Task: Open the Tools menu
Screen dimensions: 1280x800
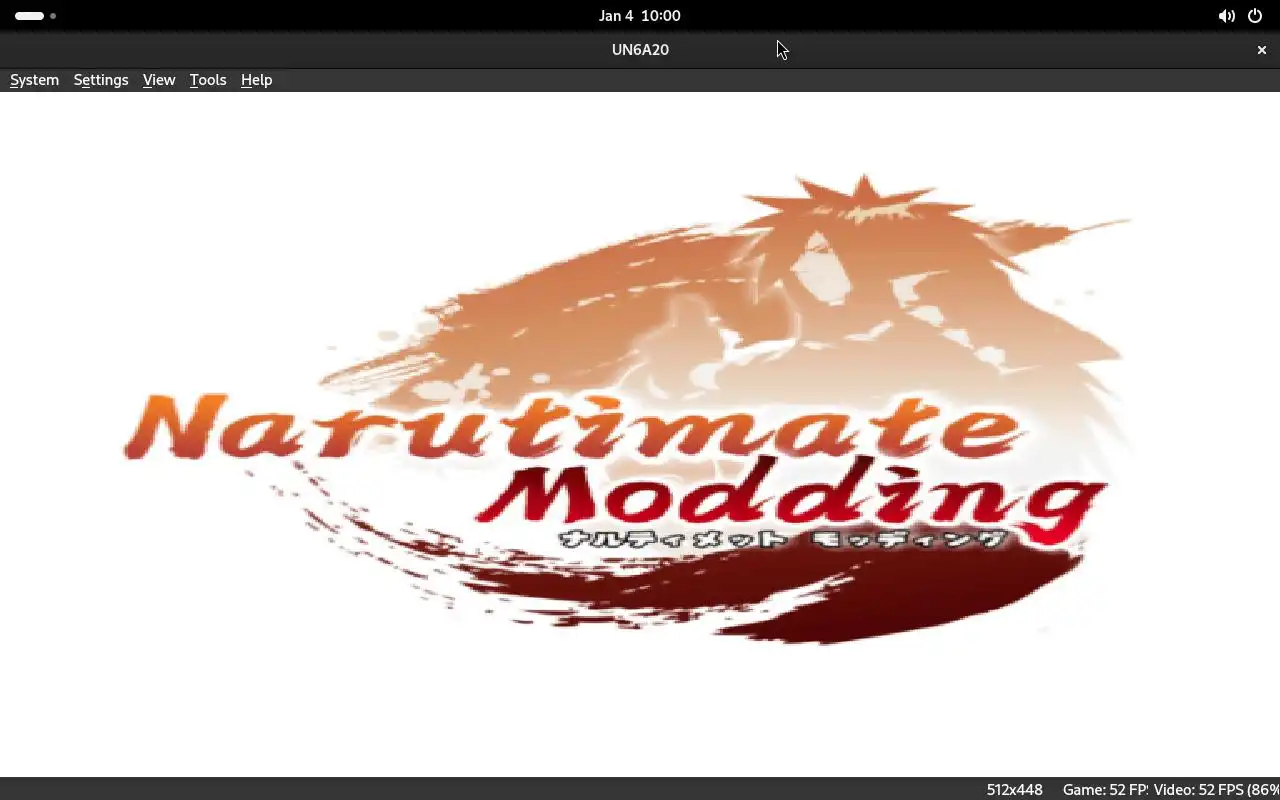Action: [208, 80]
